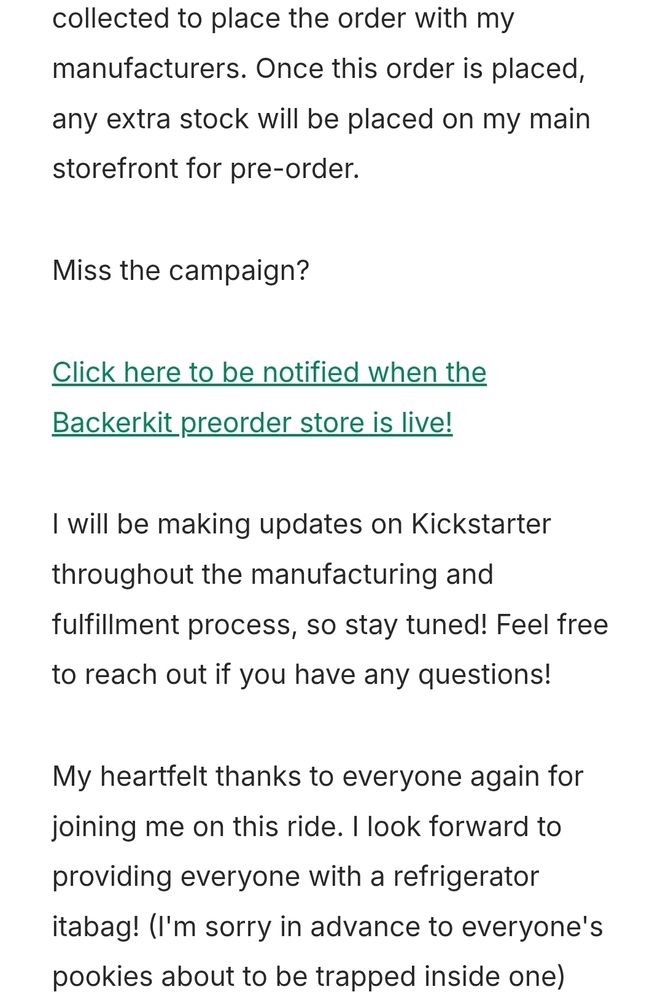Open the Backerkit preorder notification link
This screenshot has width=663, height=1000.
(268, 373)
